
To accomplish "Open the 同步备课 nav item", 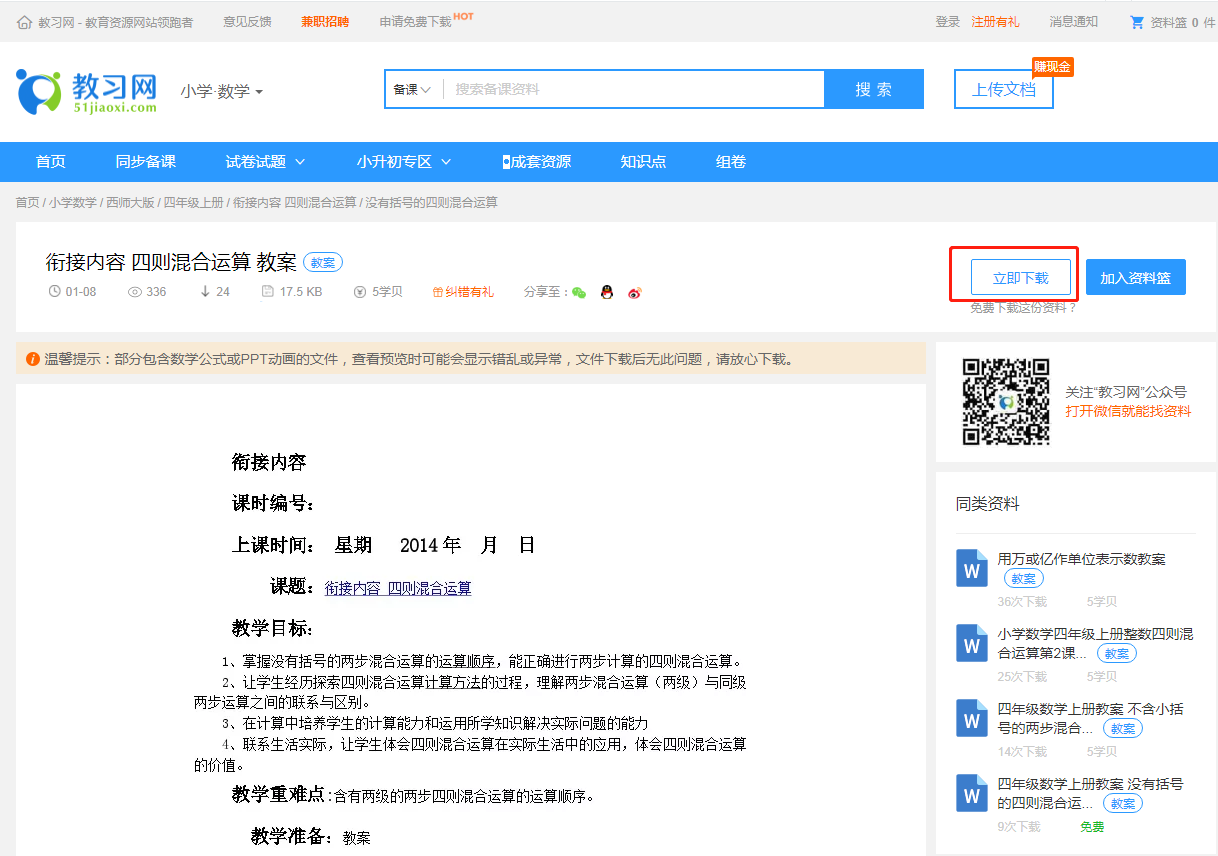I will (x=146, y=161).
